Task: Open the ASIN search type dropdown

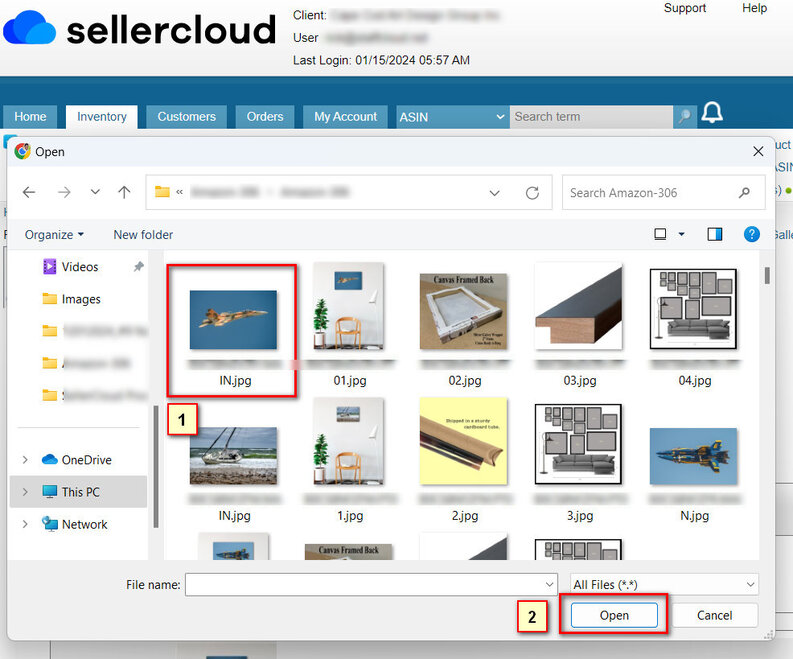Action: click(452, 117)
